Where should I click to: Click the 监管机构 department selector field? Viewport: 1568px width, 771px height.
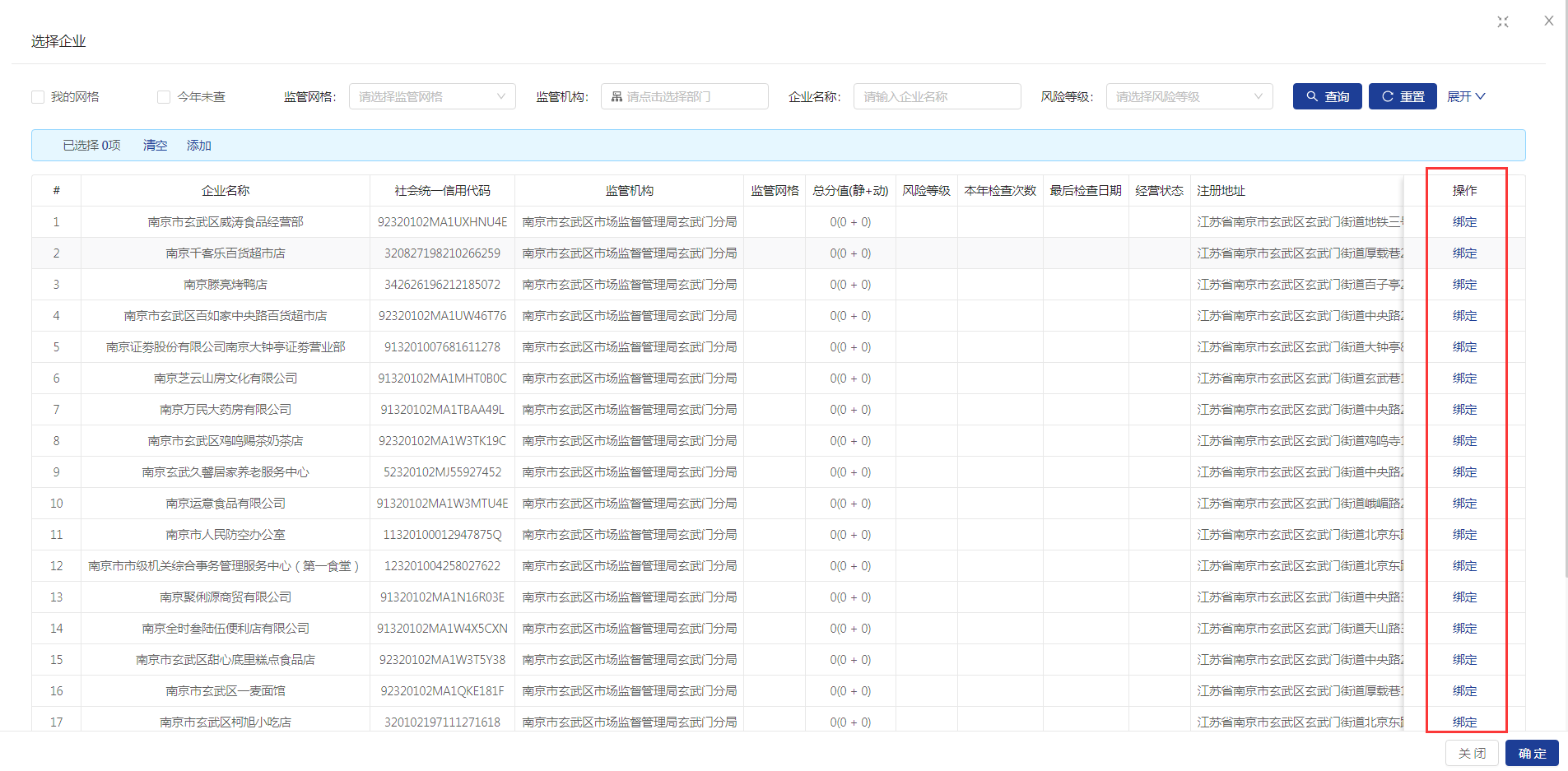(x=684, y=96)
